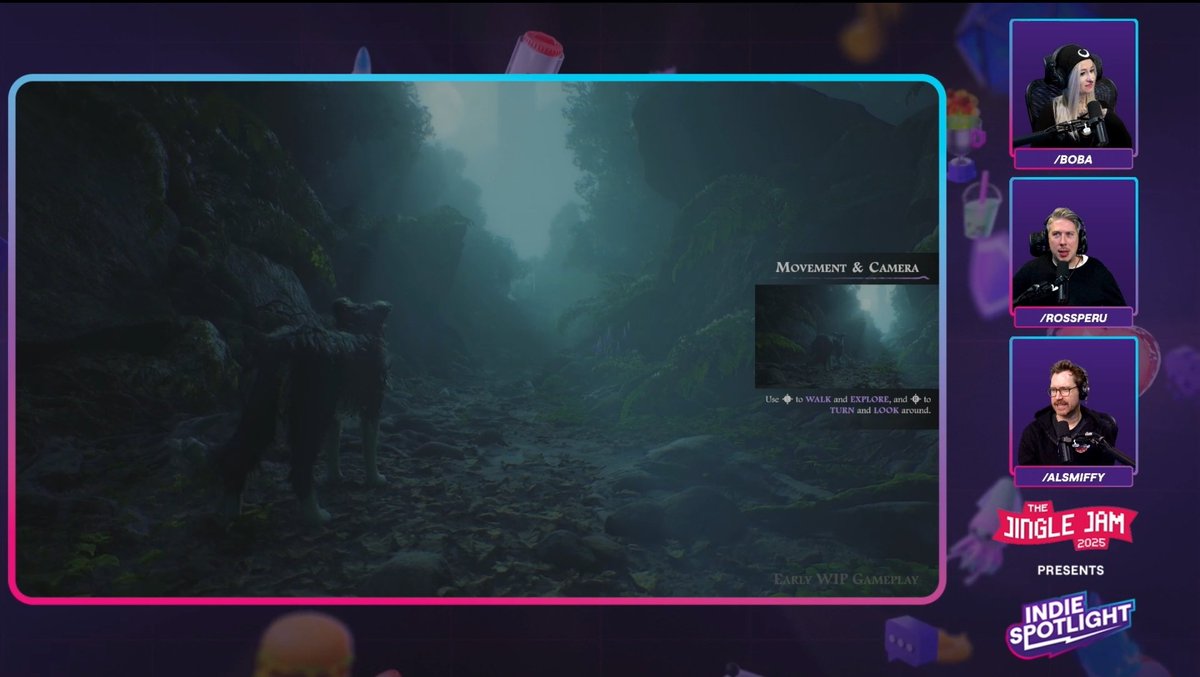Click the Early WIP Gameplay watermark
Image resolution: width=1200 pixels, height=677 pixels.
pyautogui.click(x=848, y=578)
